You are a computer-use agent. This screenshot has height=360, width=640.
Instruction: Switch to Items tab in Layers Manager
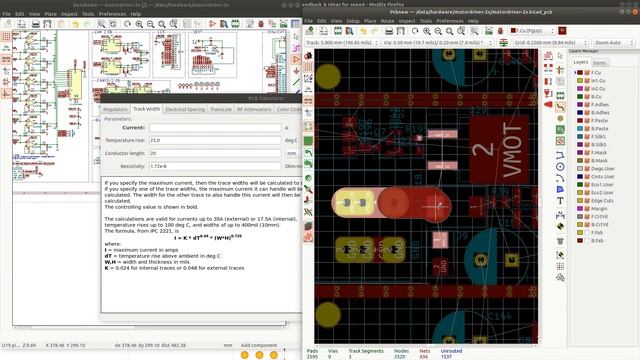tap(599, 62)
